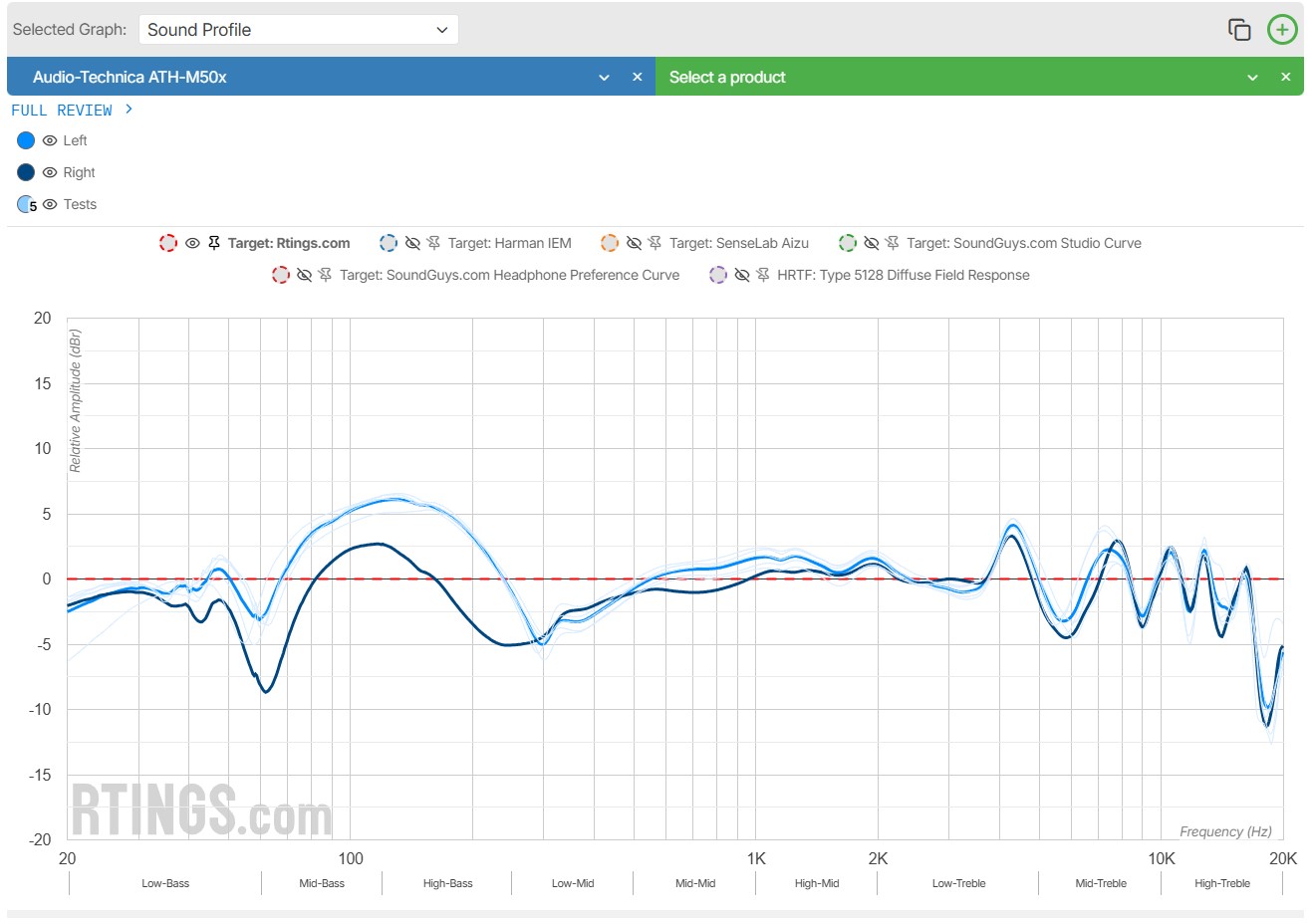Pin the Target: Harman IEM curve
Screen dimensions: 1314x924
tap(433, 243)
